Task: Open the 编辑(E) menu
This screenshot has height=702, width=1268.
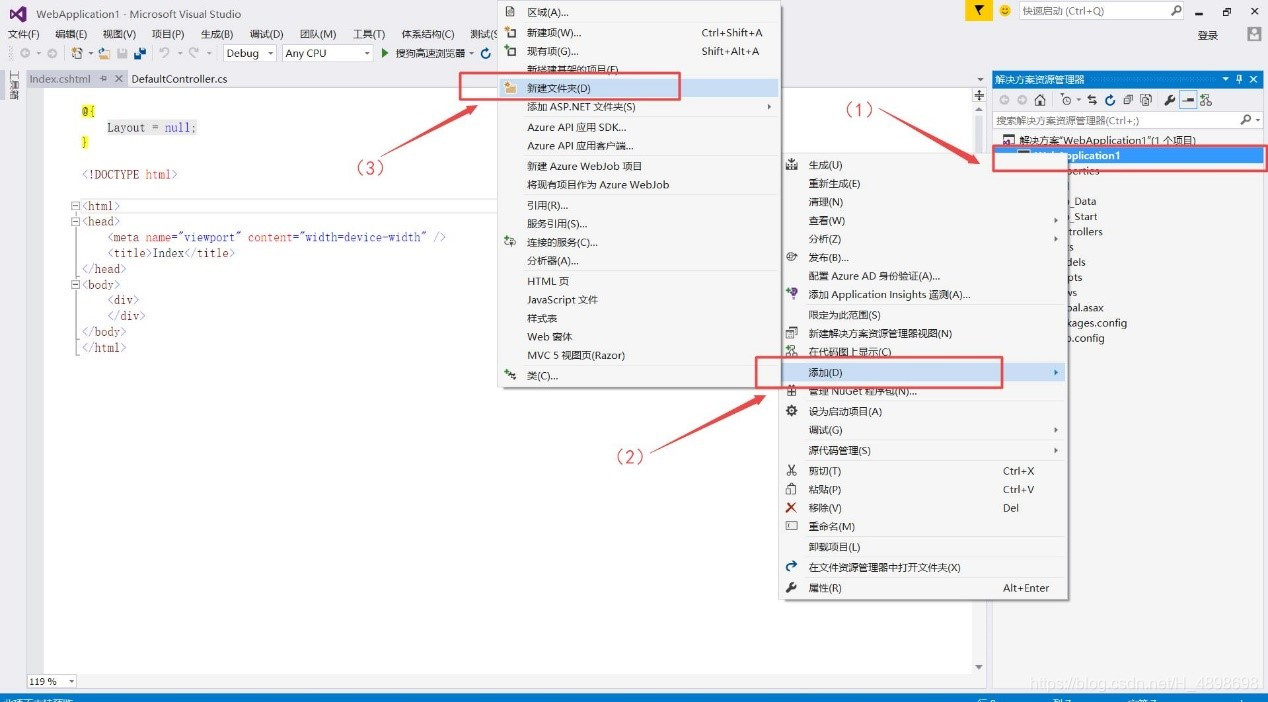Action: click(x=71, y=34)
